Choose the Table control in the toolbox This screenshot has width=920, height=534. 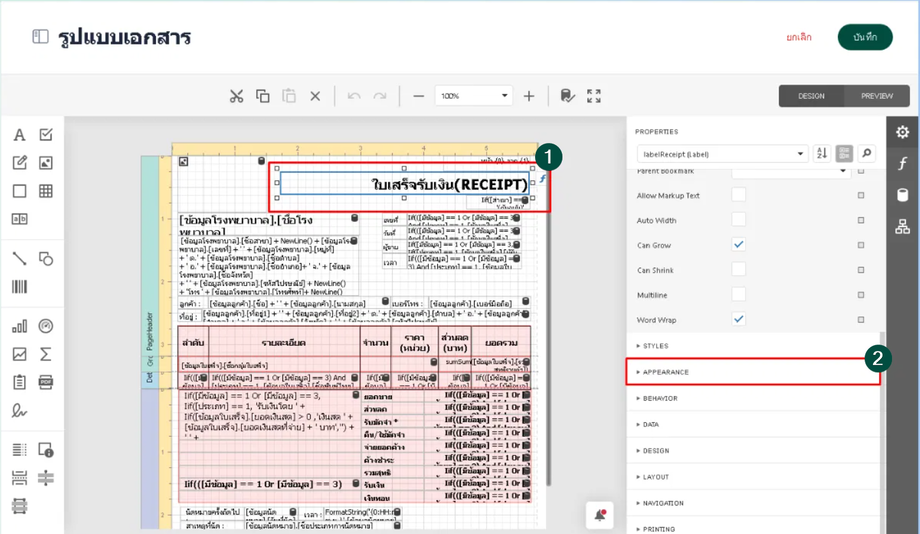coord(46,191)
